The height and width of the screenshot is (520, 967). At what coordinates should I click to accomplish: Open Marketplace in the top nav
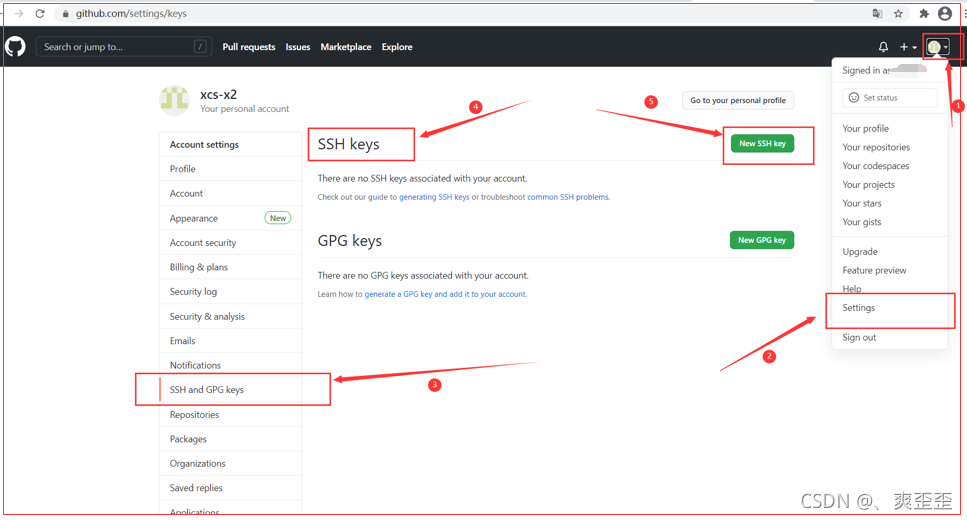click(346, 47)
